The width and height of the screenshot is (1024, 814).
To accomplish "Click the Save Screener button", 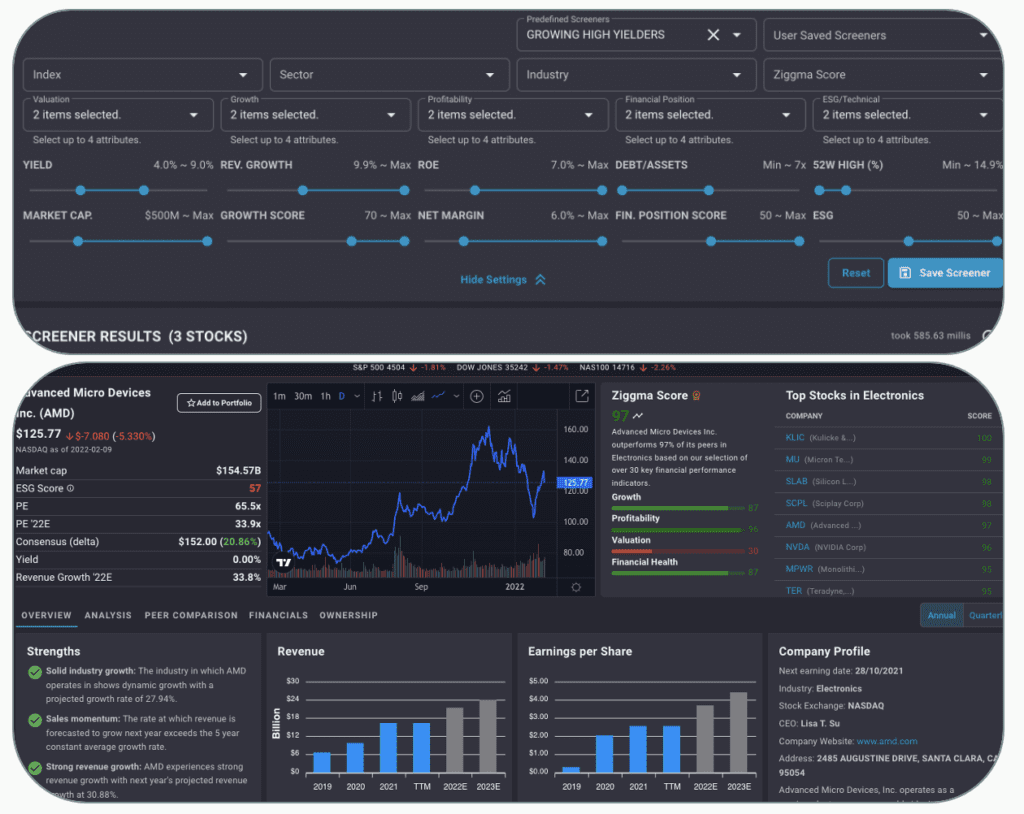I will [945, 273].
